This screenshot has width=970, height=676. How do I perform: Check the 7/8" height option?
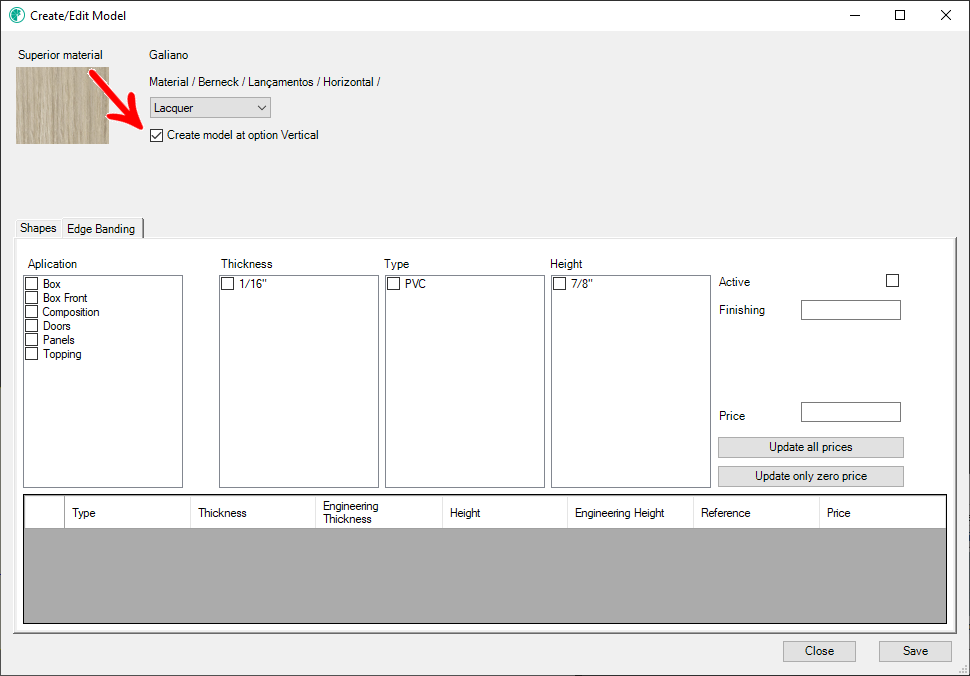pos(560,284)
